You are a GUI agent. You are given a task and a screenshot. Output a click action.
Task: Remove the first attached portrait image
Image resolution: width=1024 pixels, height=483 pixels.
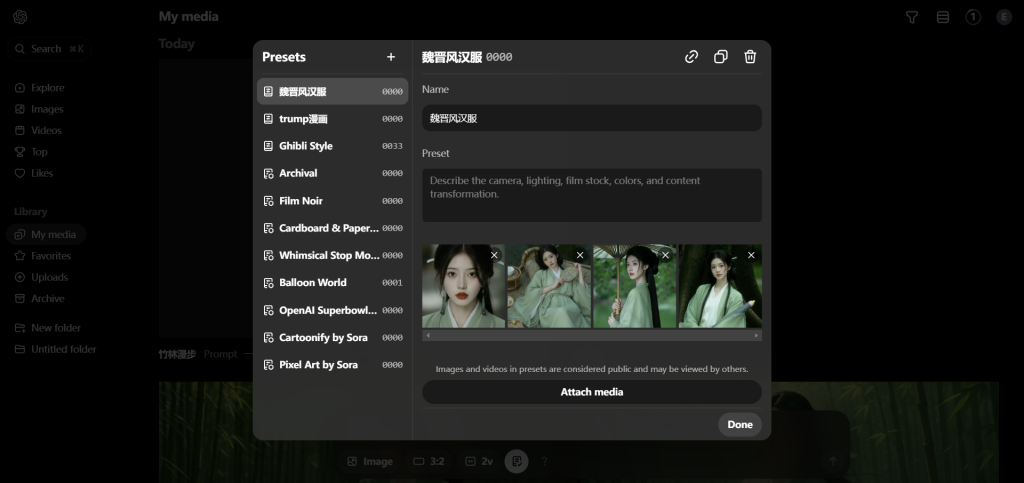pos(494,256)
